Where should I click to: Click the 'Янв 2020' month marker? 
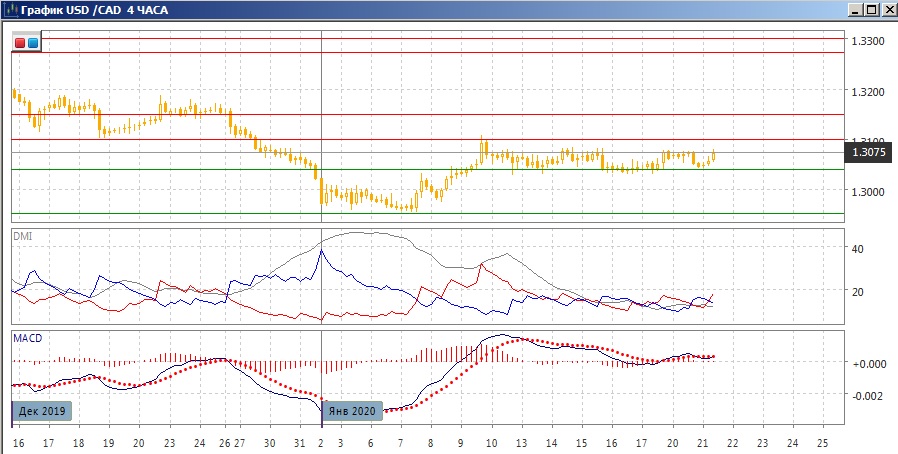click(x=352, y=411)
